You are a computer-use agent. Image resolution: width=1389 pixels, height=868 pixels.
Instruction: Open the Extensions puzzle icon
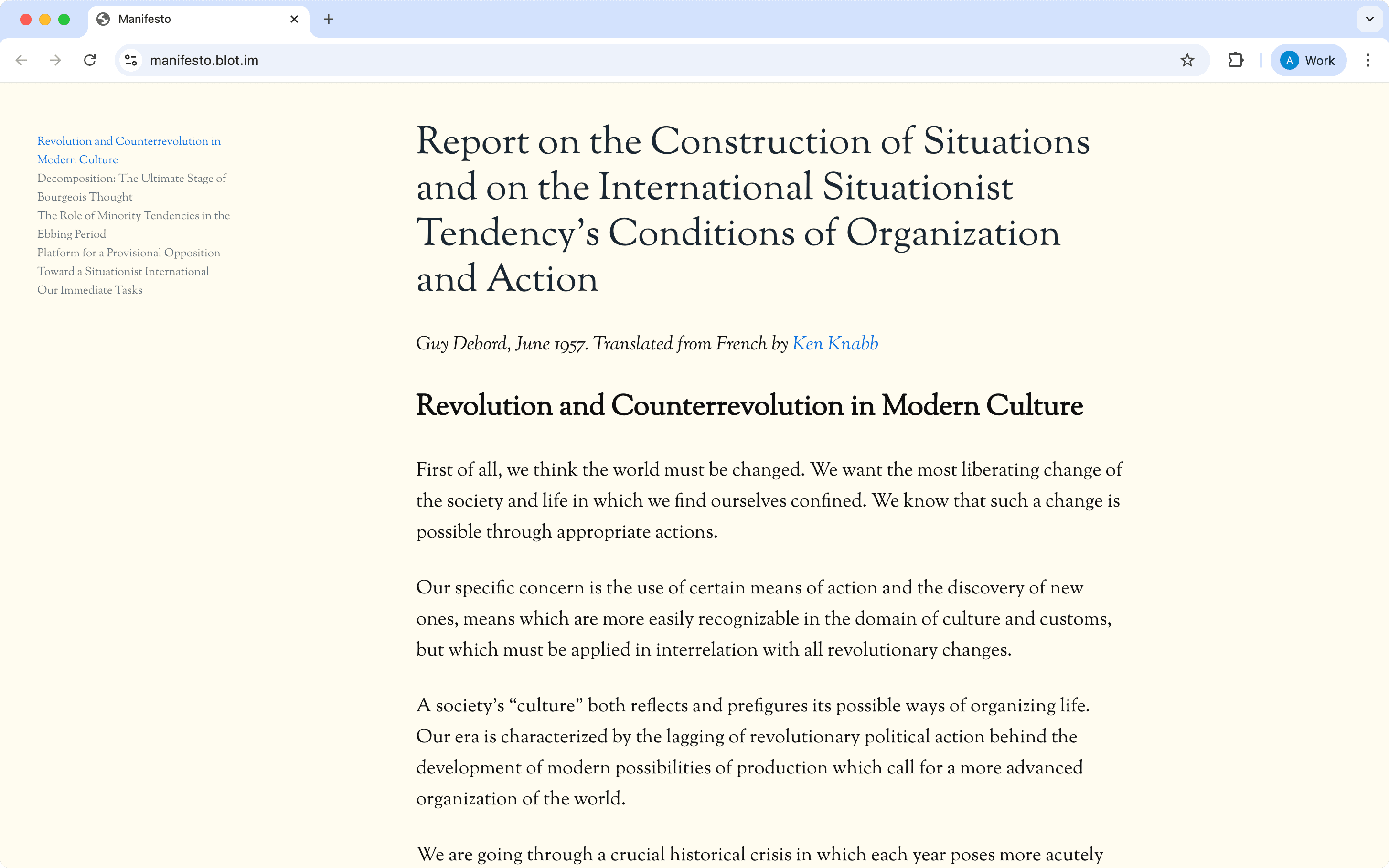1235,60
